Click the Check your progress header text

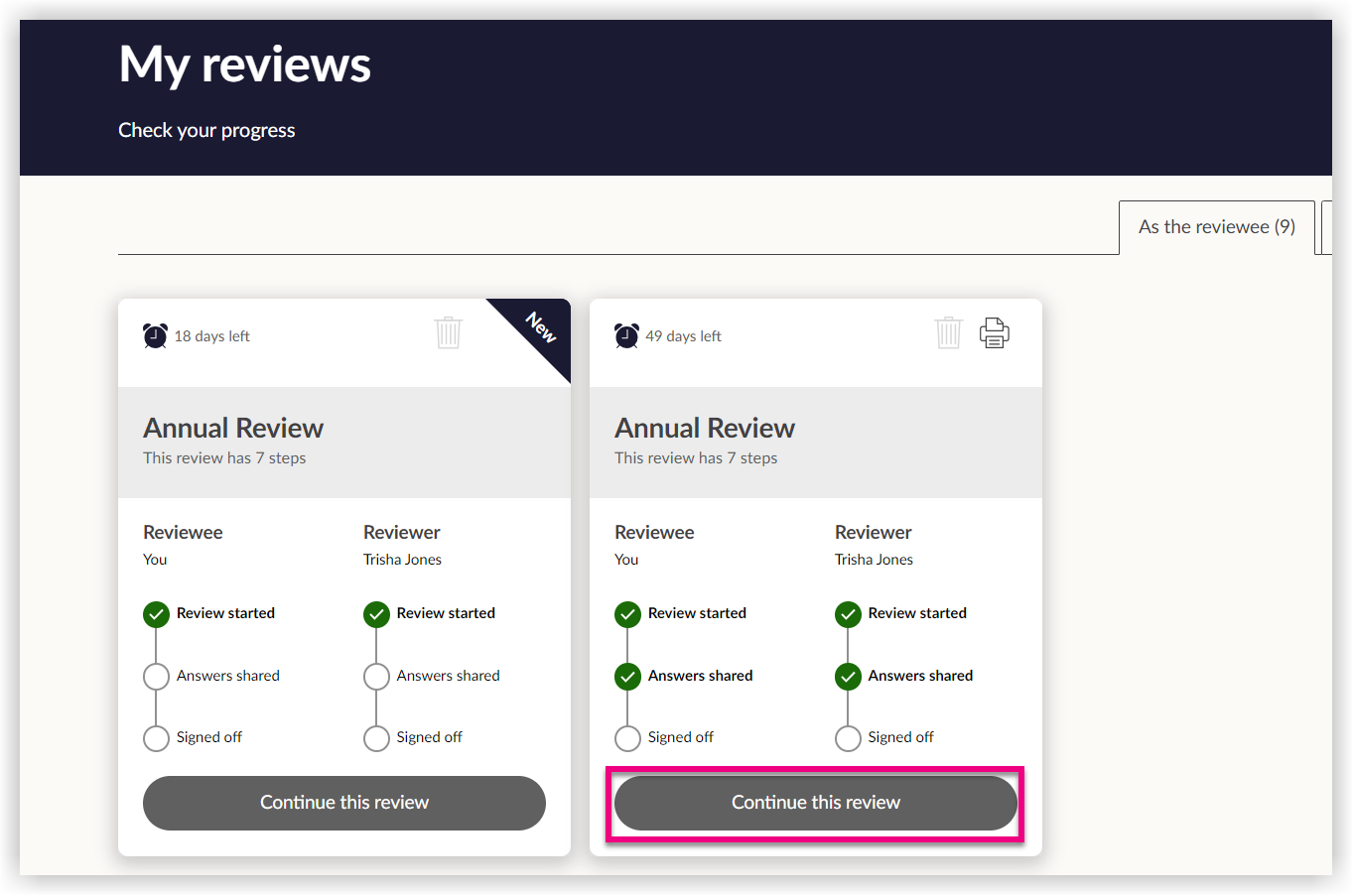tap(206, 130)
